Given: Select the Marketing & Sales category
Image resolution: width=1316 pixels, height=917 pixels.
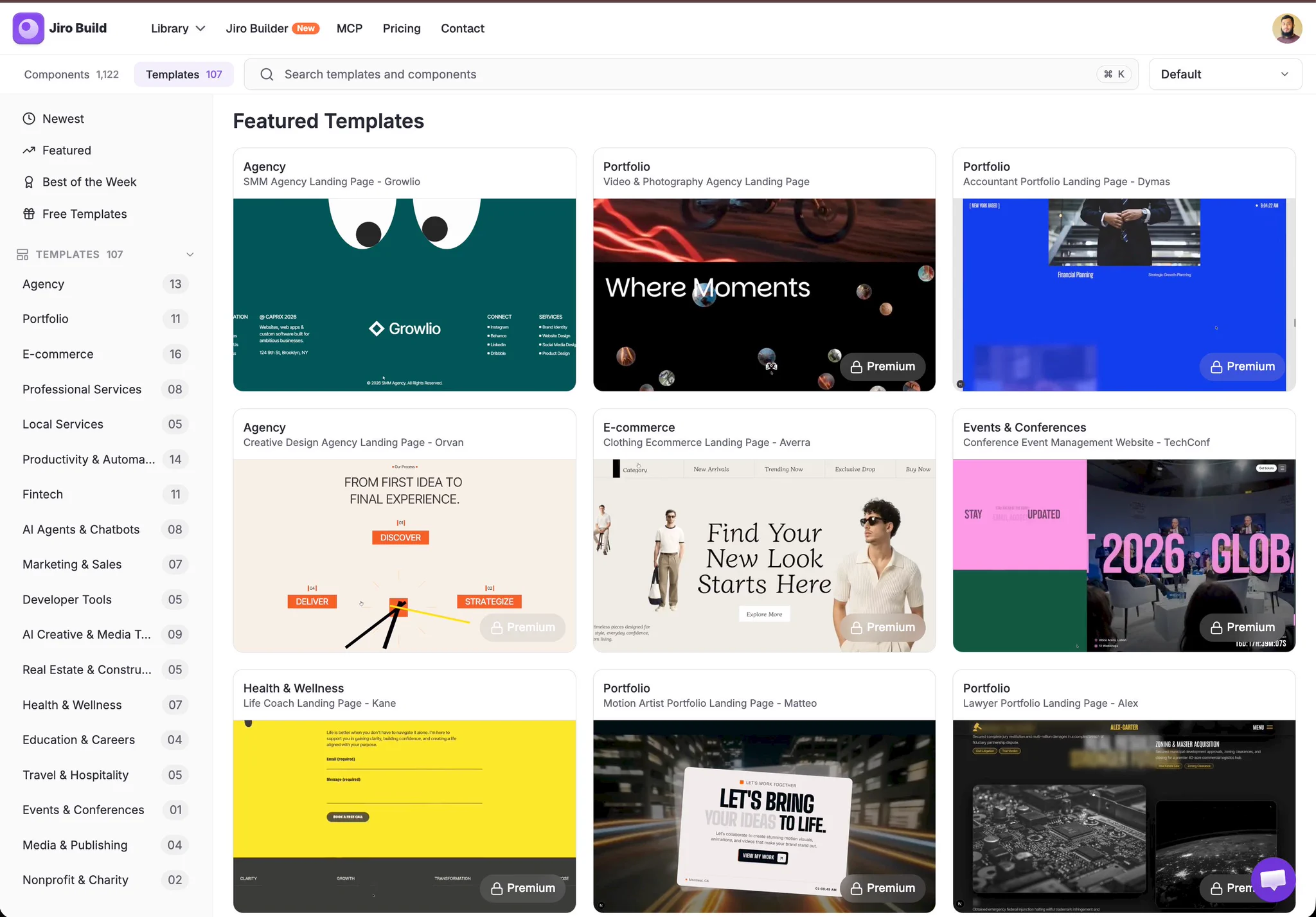Looking at the screenshot, I should point(105,564).
